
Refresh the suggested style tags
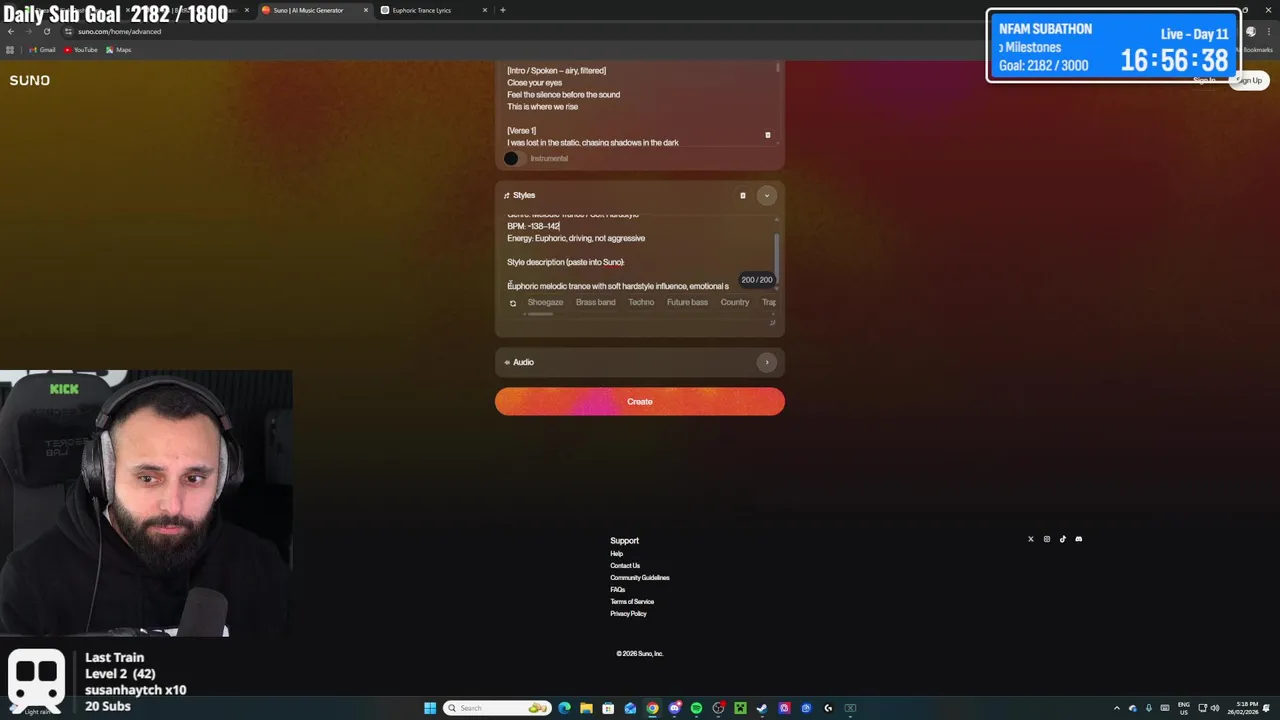513,303
